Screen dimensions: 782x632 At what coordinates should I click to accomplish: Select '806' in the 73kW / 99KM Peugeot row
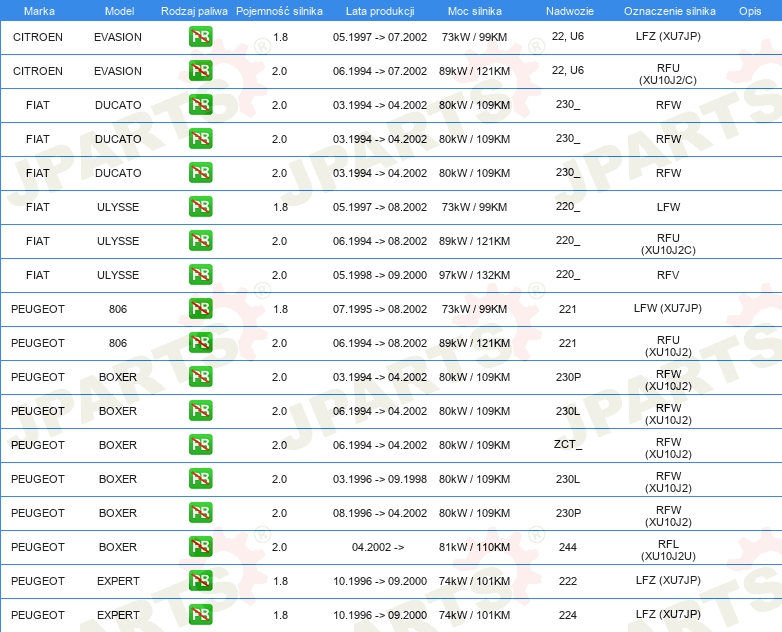[118, 309]
